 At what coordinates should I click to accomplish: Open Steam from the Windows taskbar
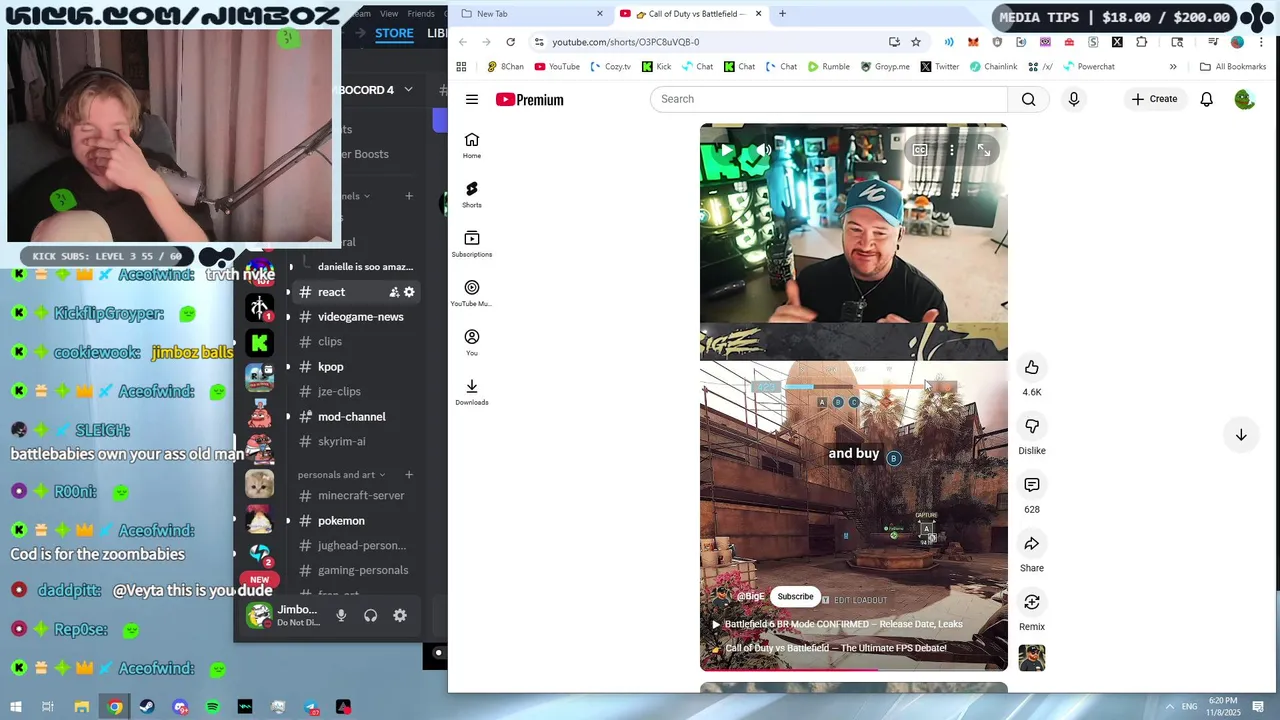(147, 707)
